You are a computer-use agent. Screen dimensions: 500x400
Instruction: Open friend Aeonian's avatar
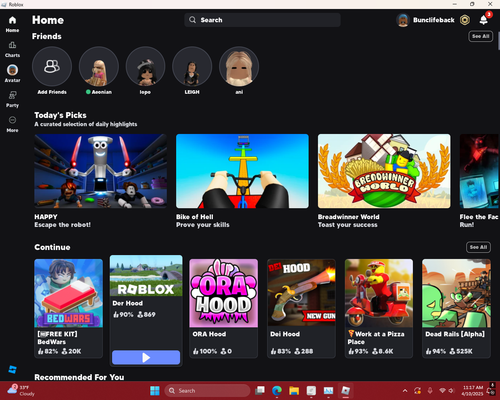(x=99, y=66)
